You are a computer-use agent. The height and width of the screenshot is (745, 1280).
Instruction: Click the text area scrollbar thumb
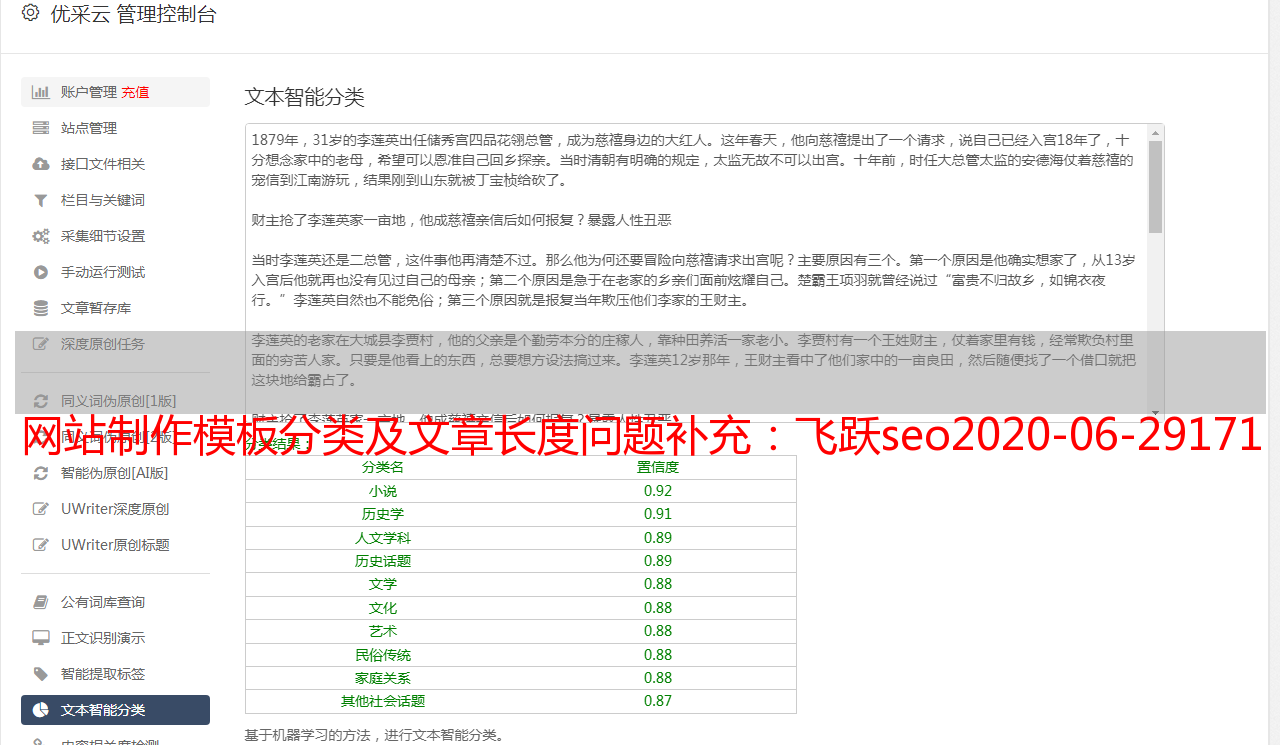pyautogui.click(x=1156, y=186)
